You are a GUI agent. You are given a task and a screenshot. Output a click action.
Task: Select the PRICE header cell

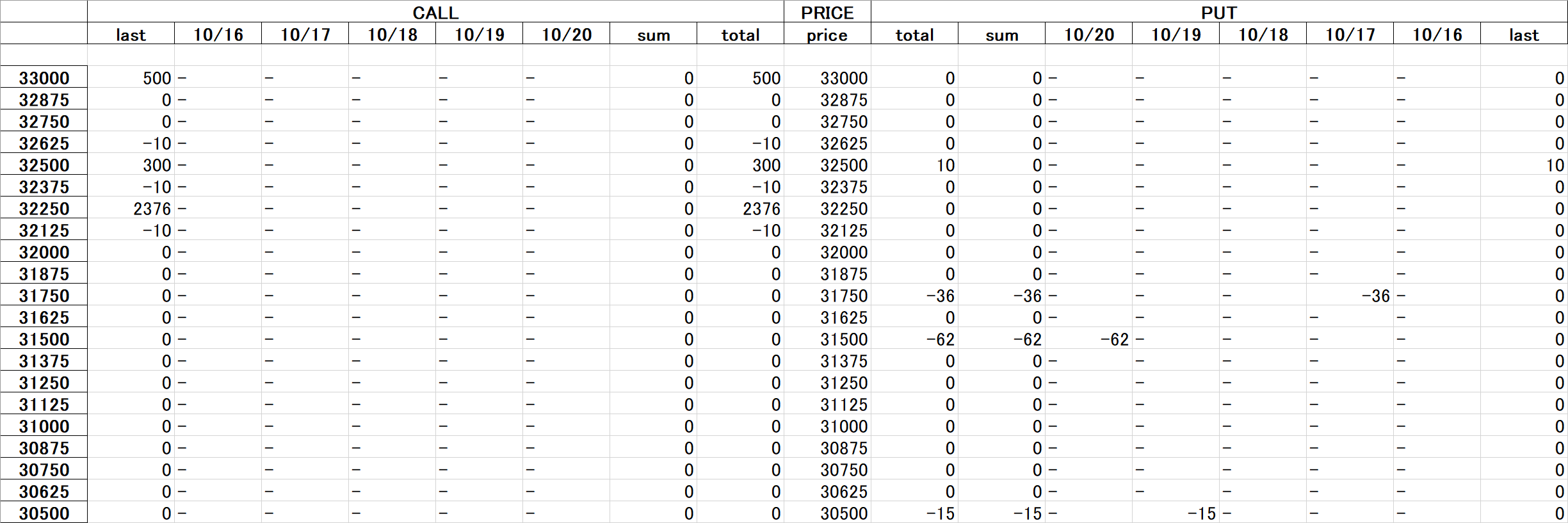(x=827, y=12)
